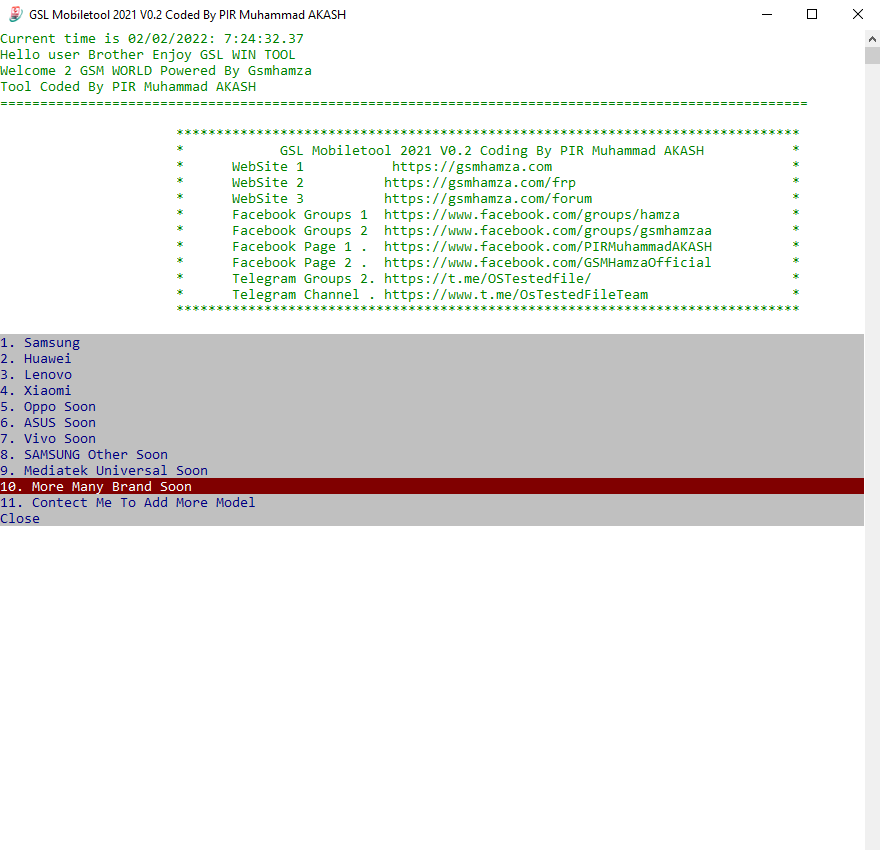Choose the 3. Lenovo entry

tap(432, 374)
